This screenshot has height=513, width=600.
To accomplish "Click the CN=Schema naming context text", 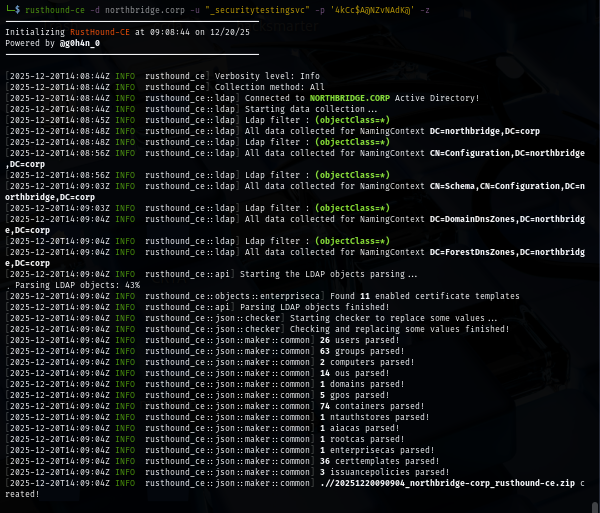I will (507, 186).
